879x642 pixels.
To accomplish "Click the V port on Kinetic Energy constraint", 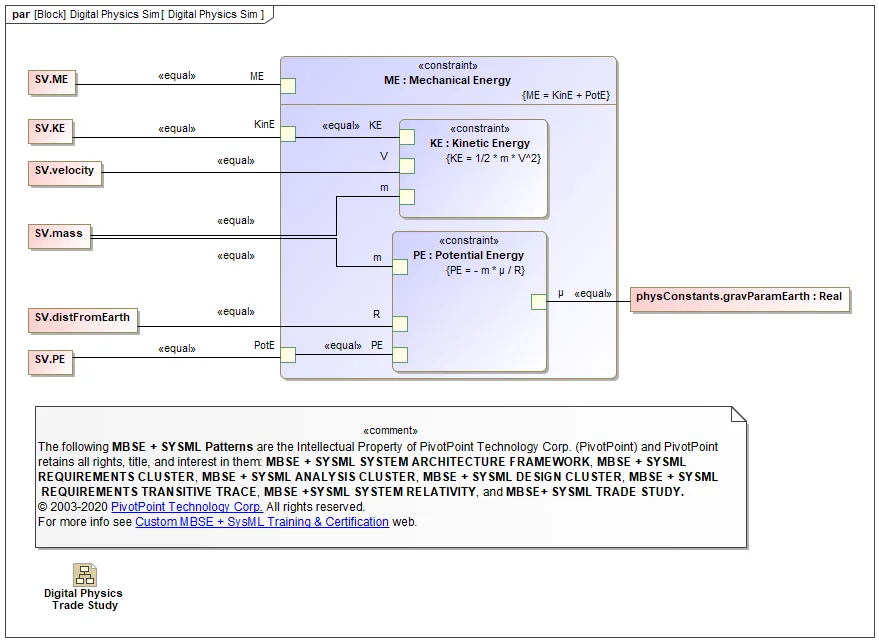I will [407, 166].
